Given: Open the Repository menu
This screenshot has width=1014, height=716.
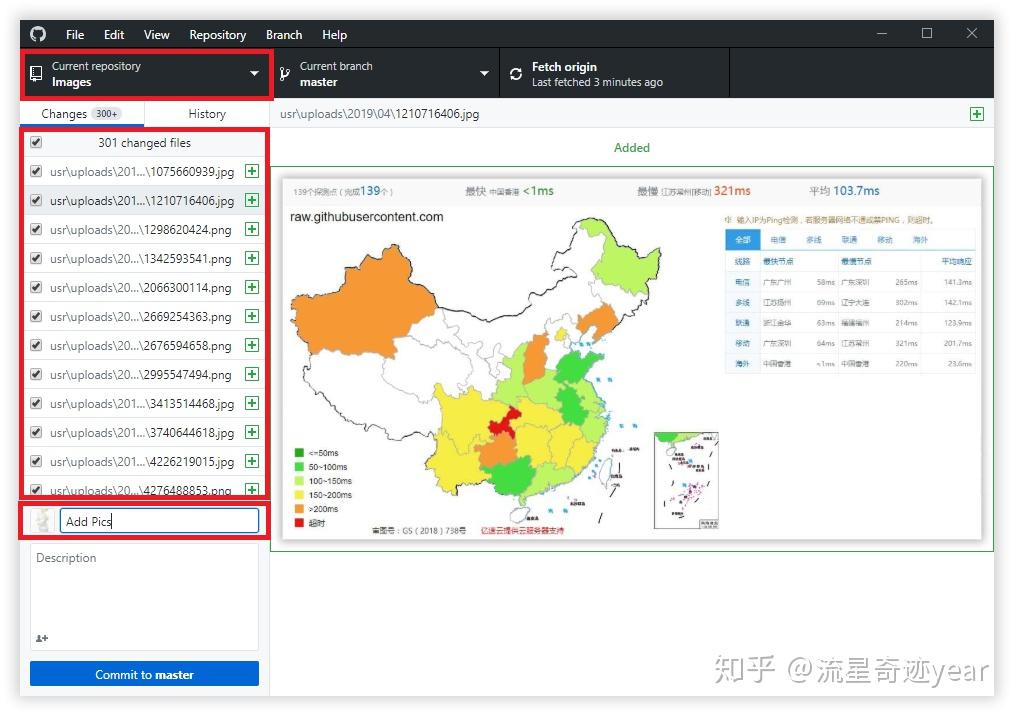Looking at the screenshot, I should (x=217, y=34).
